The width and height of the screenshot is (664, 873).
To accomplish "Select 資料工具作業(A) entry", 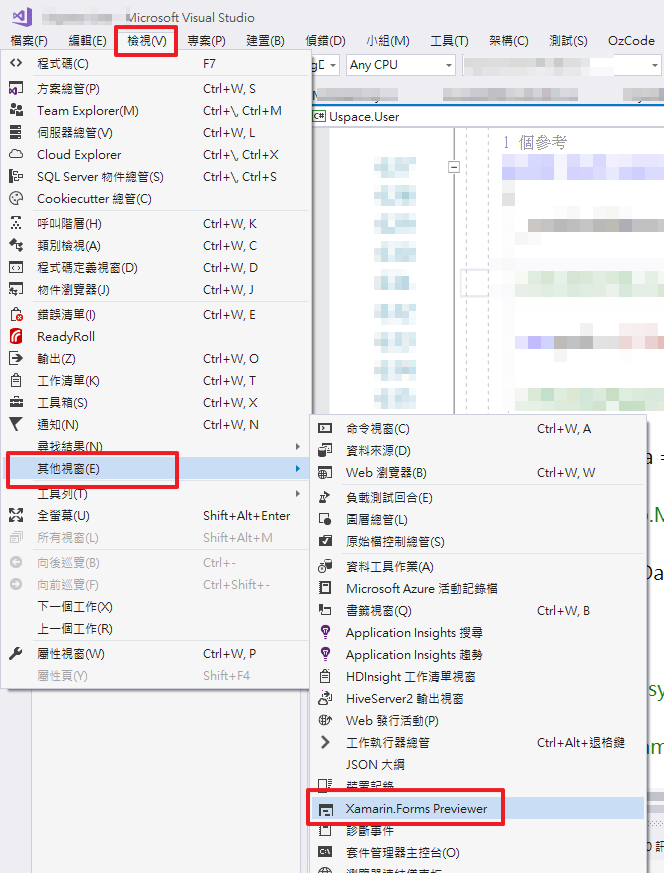I will coord(478,566).
